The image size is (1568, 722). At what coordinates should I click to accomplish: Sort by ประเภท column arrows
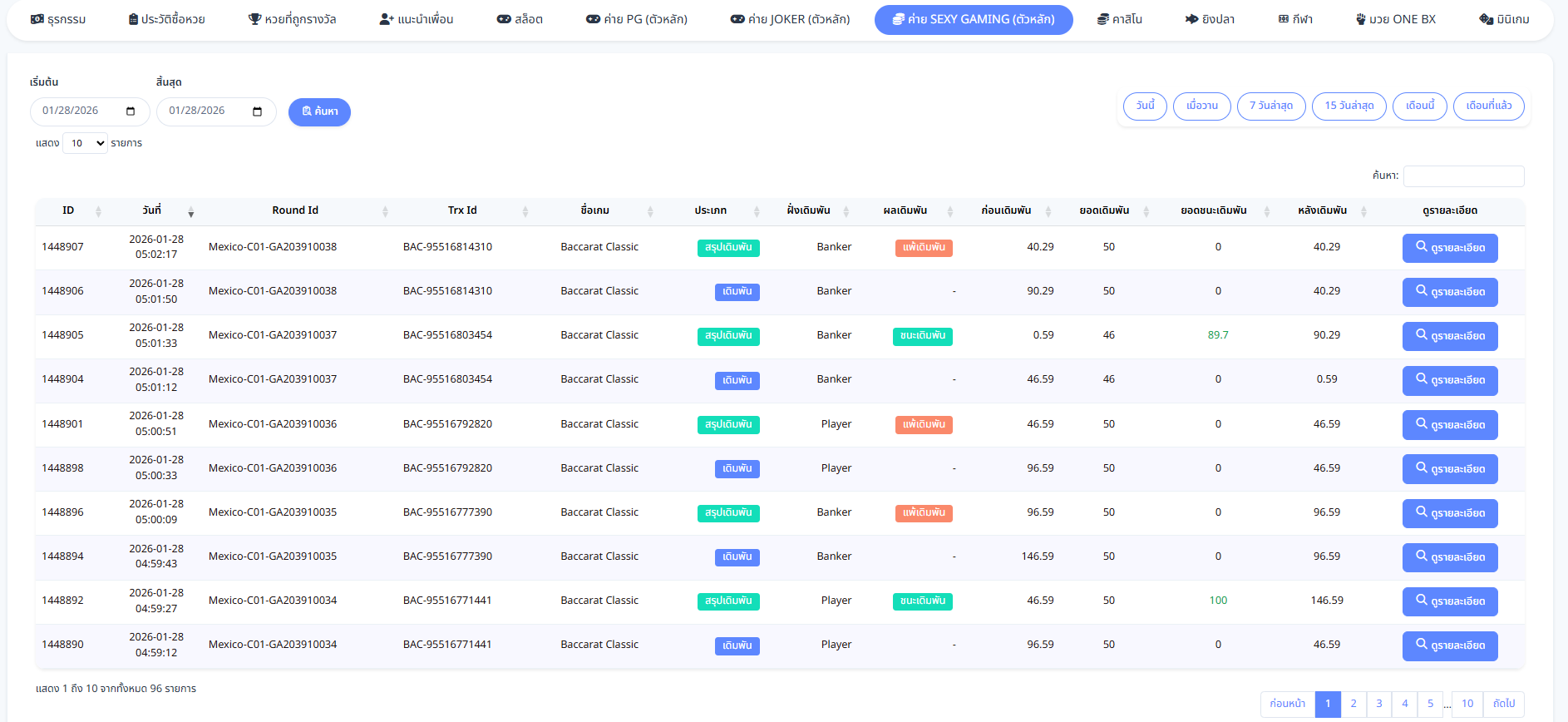pyautogui.click(x=756, y=211)
